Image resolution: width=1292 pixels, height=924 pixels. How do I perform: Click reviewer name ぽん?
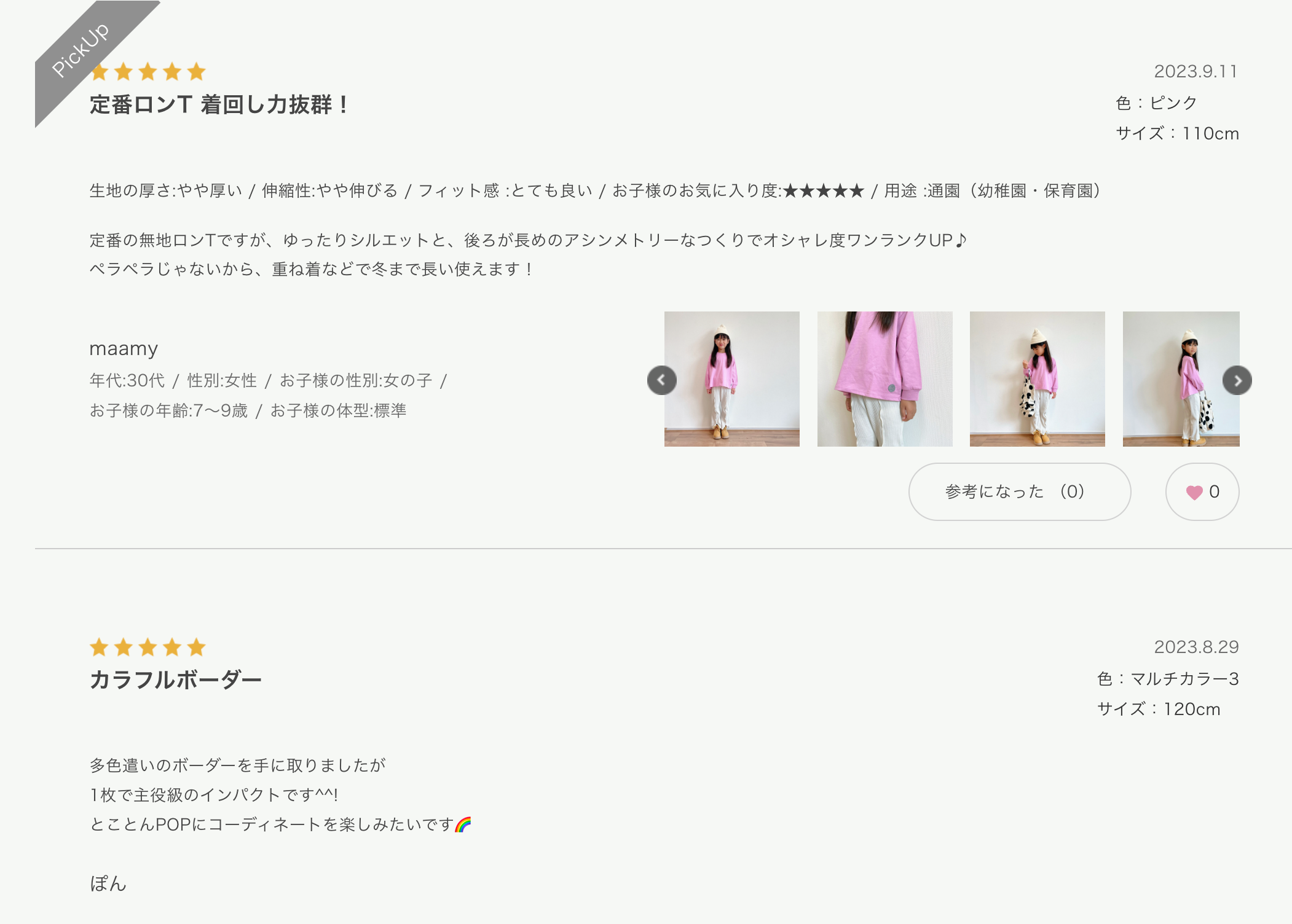point(108,883)
